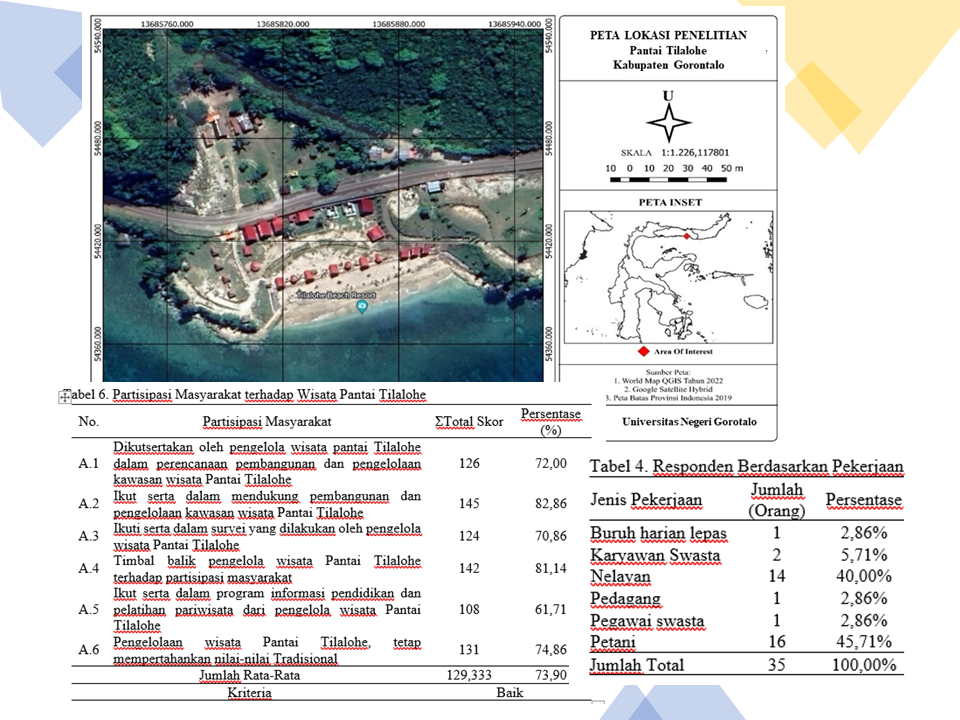The height and width of the screenshot is (720, 960).
Task: Click the Tabel 4 caption text
Action: pos(746,467)
